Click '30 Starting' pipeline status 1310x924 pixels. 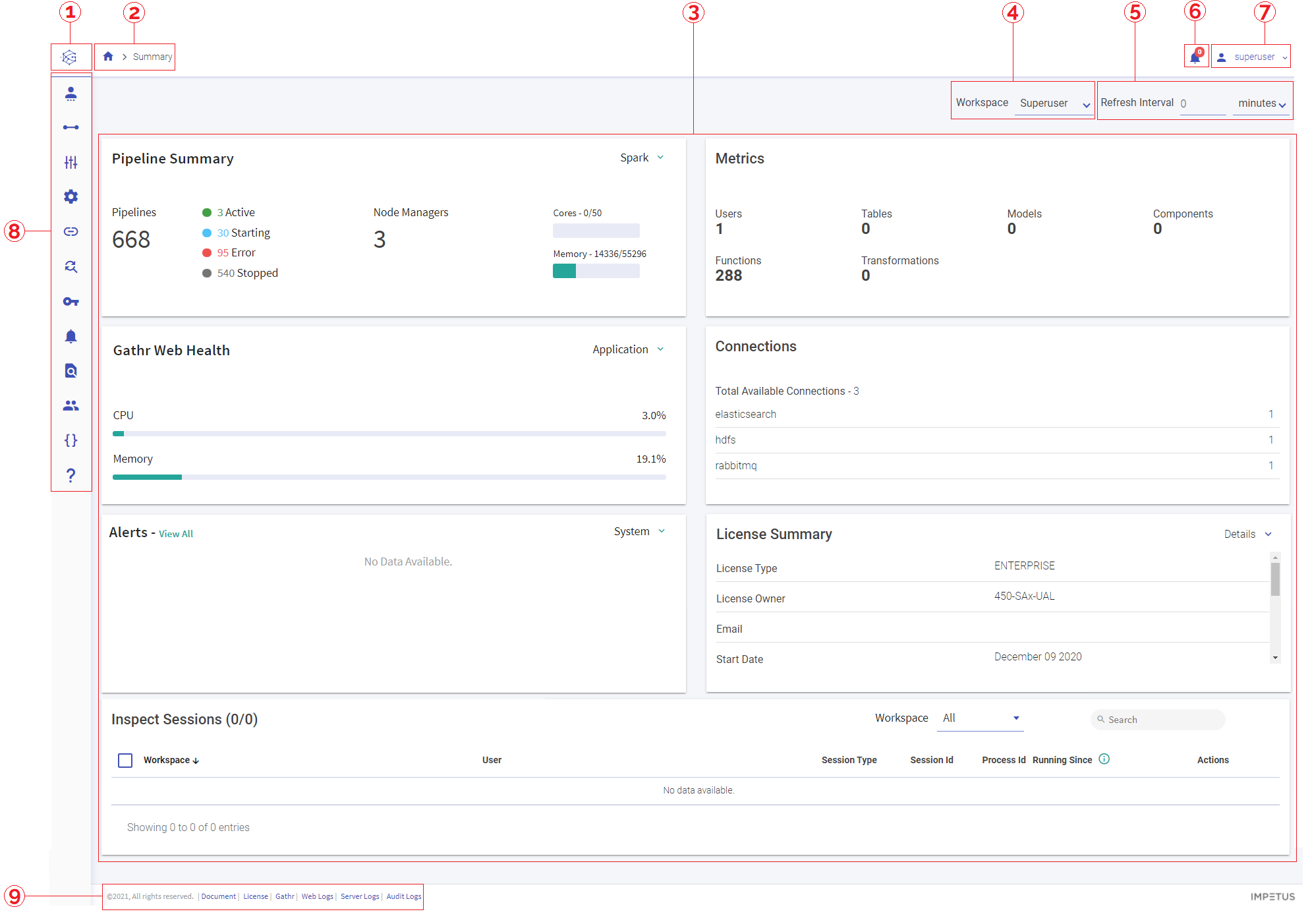[x=236, y=233]
